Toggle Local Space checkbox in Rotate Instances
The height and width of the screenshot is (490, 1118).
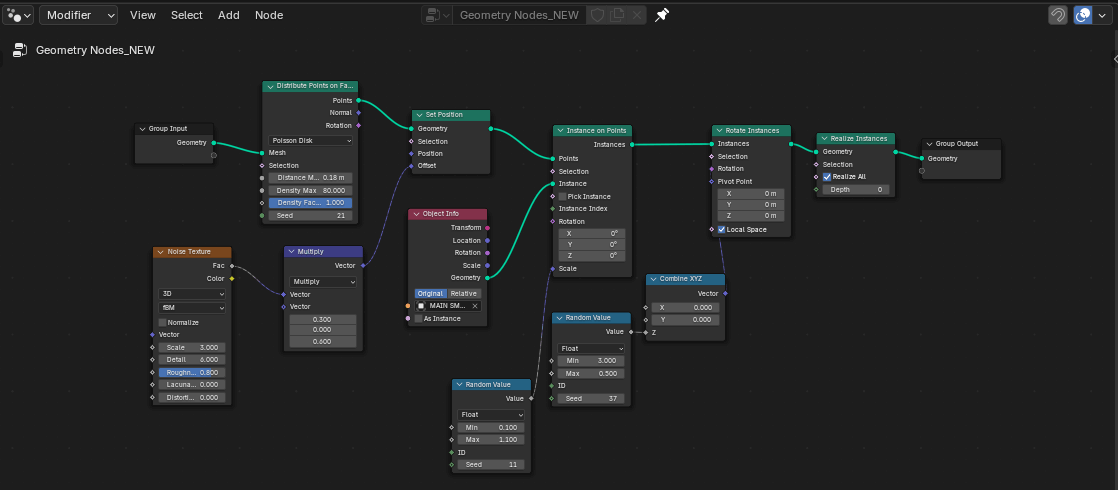tap(721, 229)
